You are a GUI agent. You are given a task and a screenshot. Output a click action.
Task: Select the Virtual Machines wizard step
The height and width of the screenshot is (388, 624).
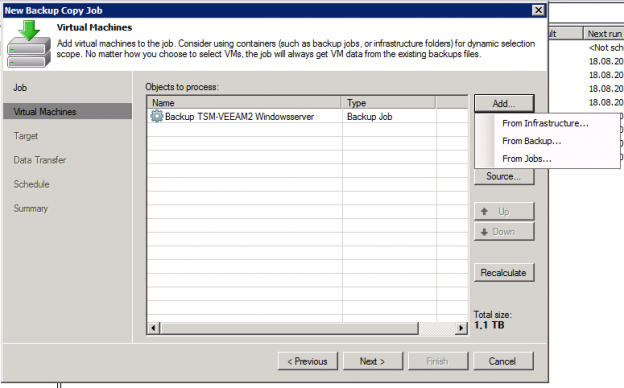pos(68,111)
